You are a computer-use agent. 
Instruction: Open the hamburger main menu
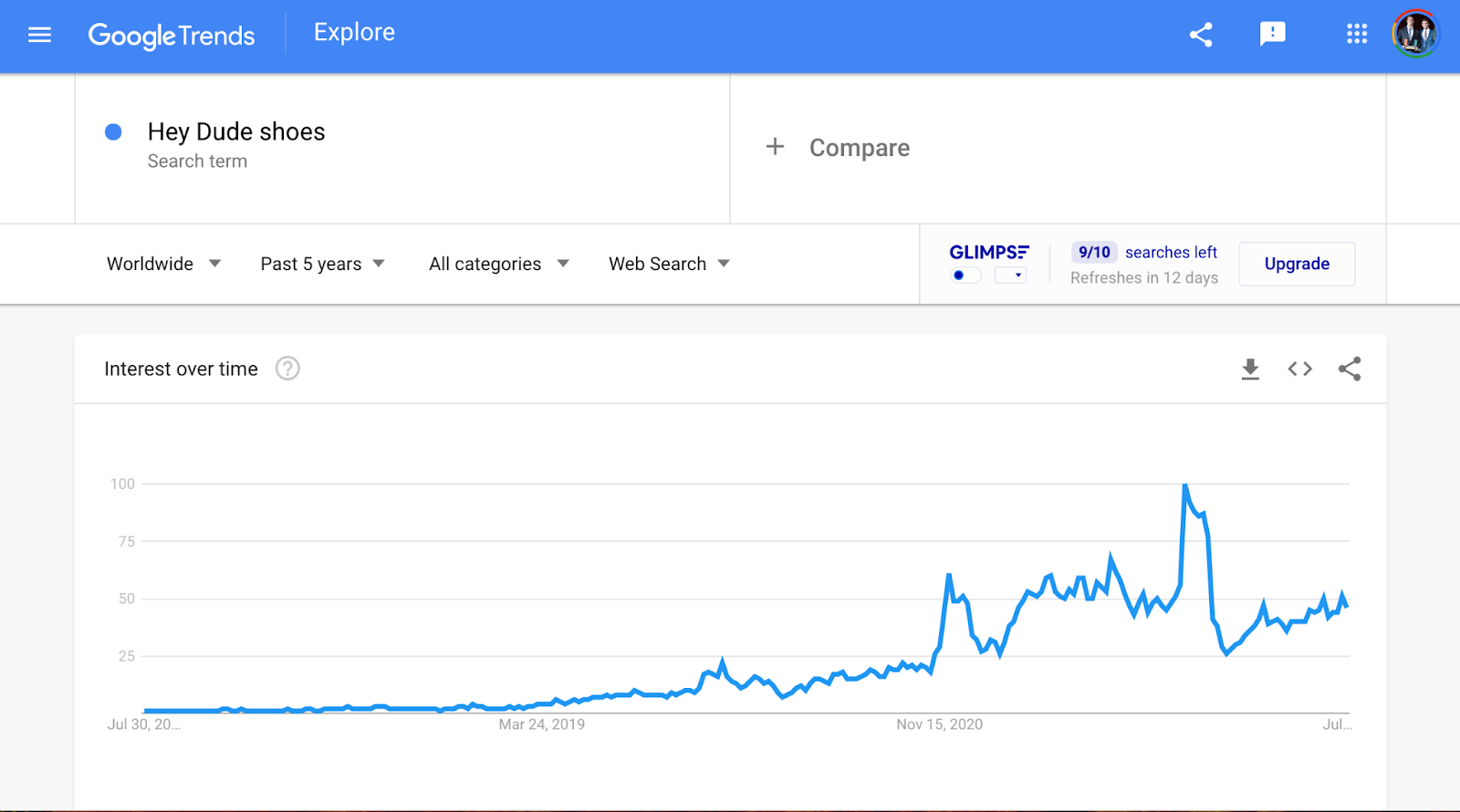click(39, 35)
